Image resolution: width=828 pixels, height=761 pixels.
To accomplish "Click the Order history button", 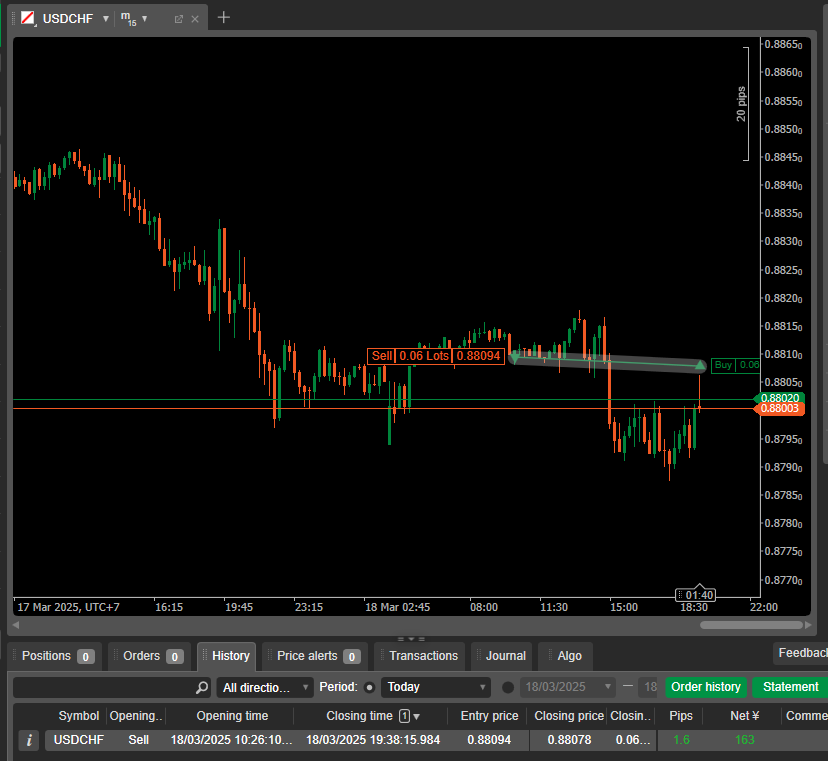I will [x=706, y=687].
